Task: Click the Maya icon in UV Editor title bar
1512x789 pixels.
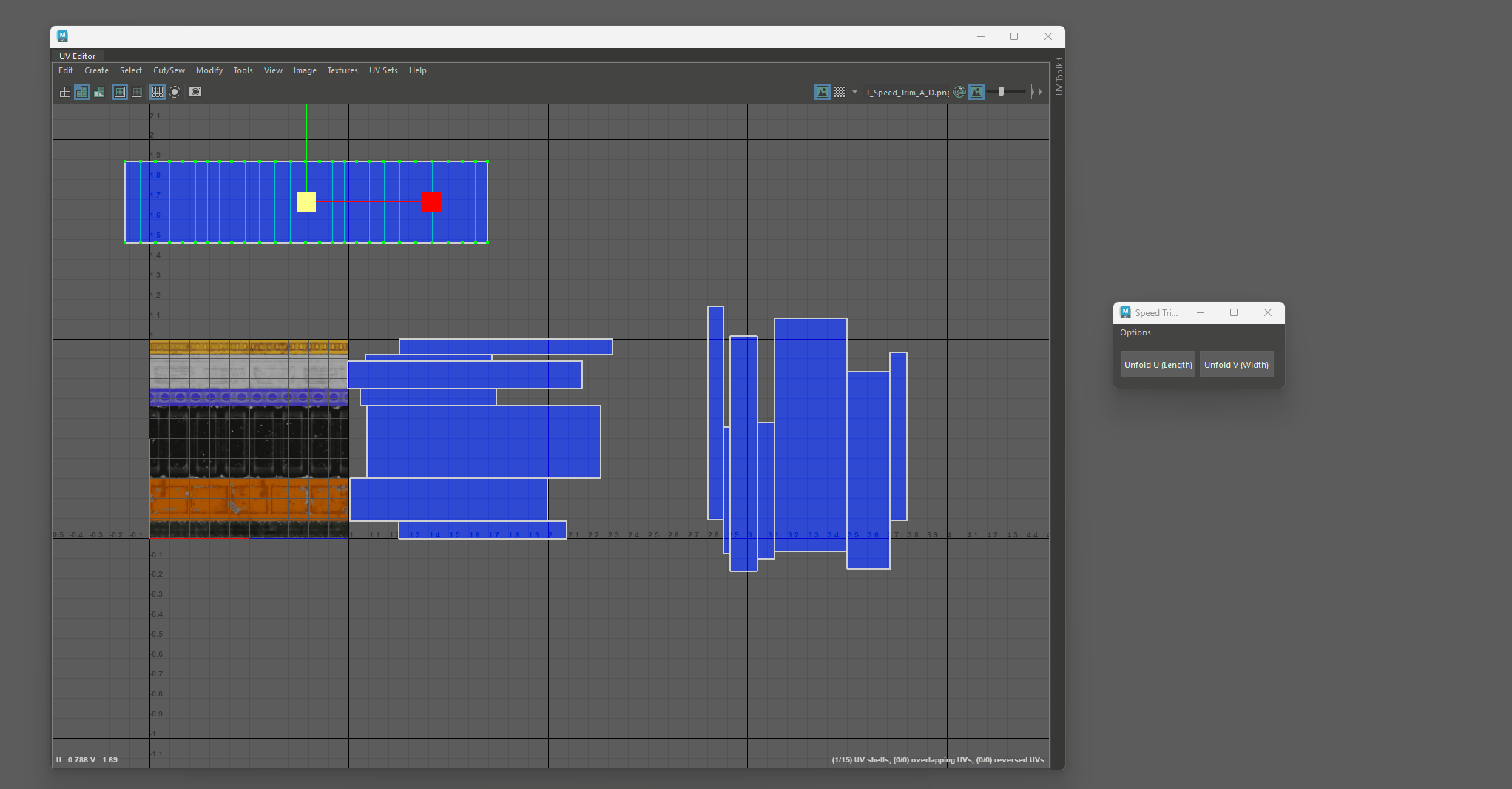Action: pos(62,36)
